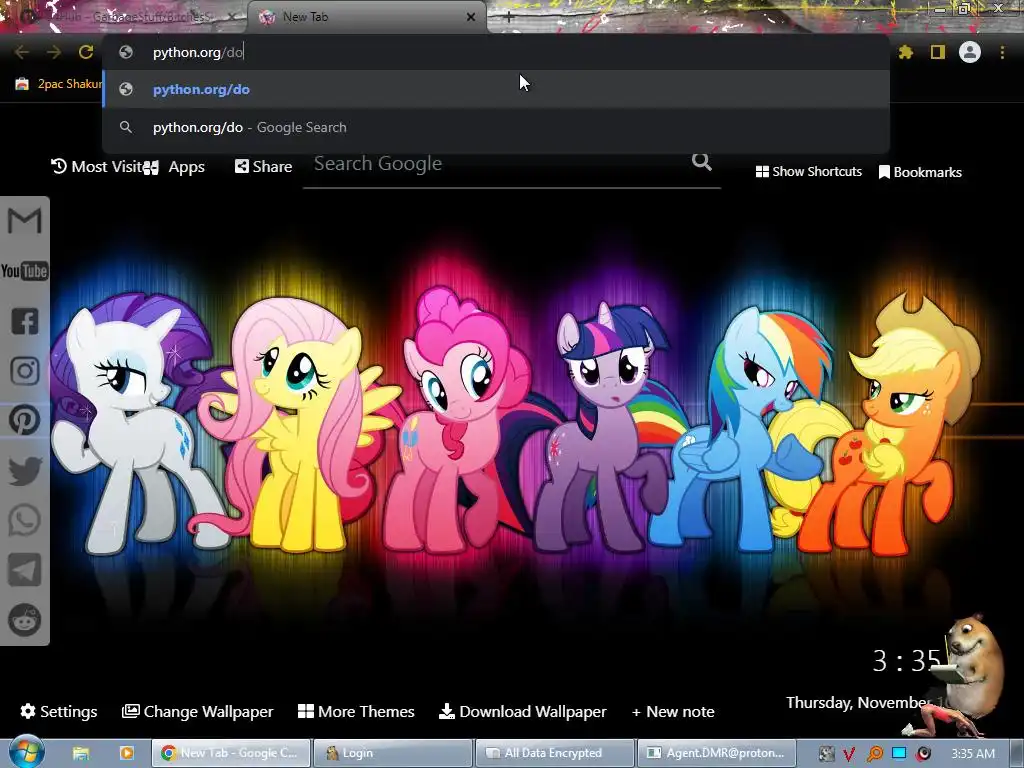The image size is (1024, 768).
Task: Open the Chrome profile avatar
Action: tap(970, 52)
